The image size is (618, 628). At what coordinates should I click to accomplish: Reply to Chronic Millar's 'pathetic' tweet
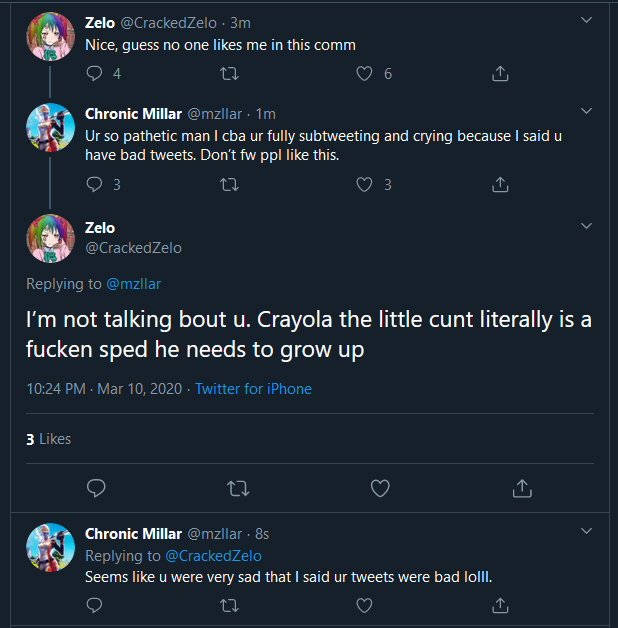95,184
